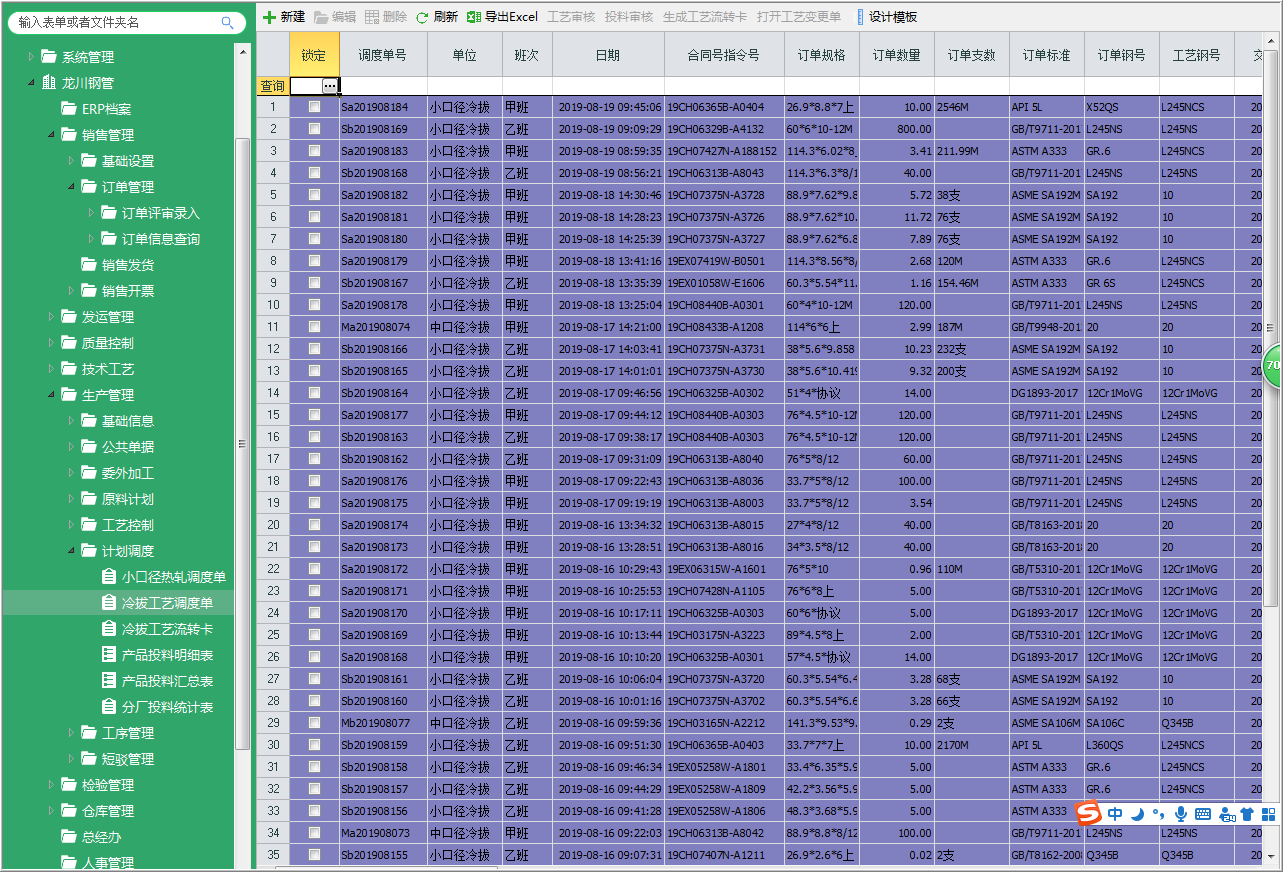
Task: Sort by 调度单号 column header
Action: coord(383,55)
